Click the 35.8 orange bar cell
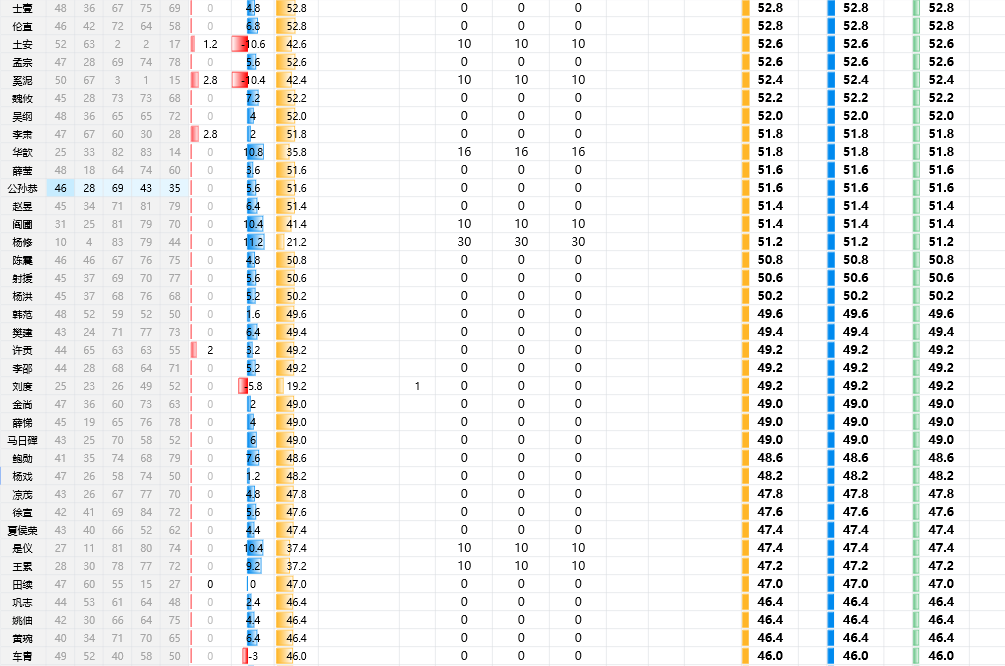 [x=296, y=153]
